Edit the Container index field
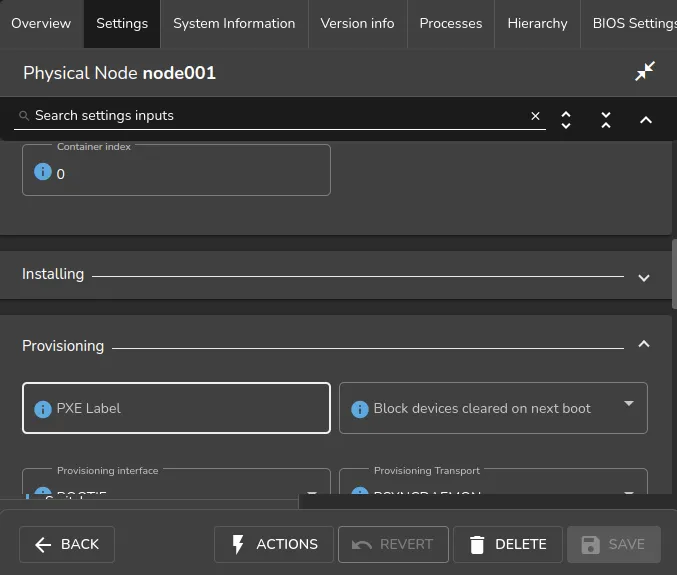 176,170
